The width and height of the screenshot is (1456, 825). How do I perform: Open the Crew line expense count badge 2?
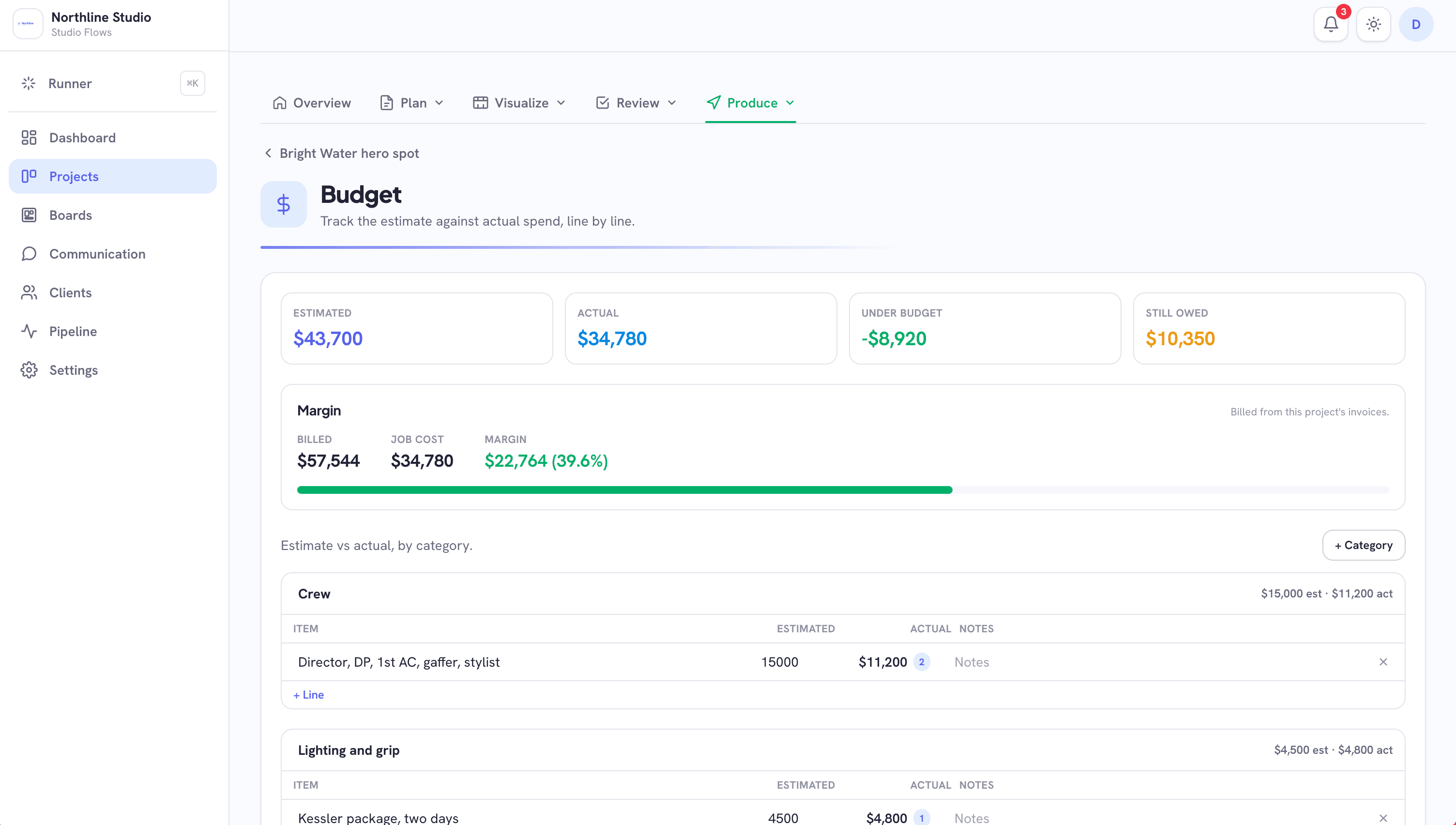coord(922,662)
